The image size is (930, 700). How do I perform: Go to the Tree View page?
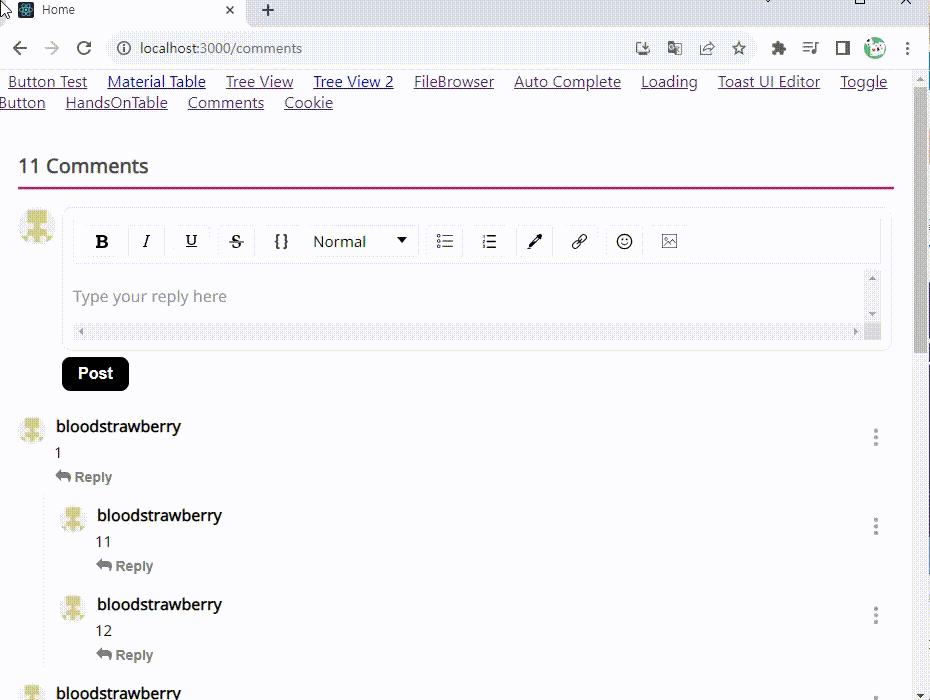point(259,82)
